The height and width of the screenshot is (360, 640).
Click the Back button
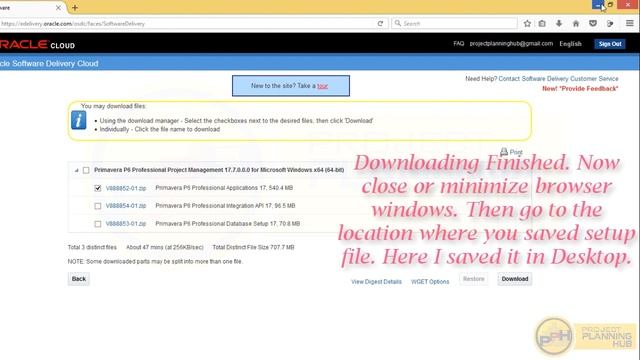pos(79,279)
